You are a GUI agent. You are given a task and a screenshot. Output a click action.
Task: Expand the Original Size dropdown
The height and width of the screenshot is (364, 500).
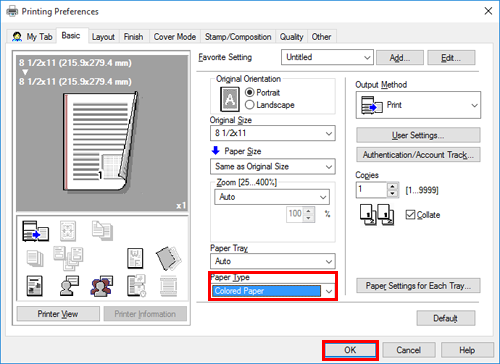pyautogui.click(x=273, y=133)
